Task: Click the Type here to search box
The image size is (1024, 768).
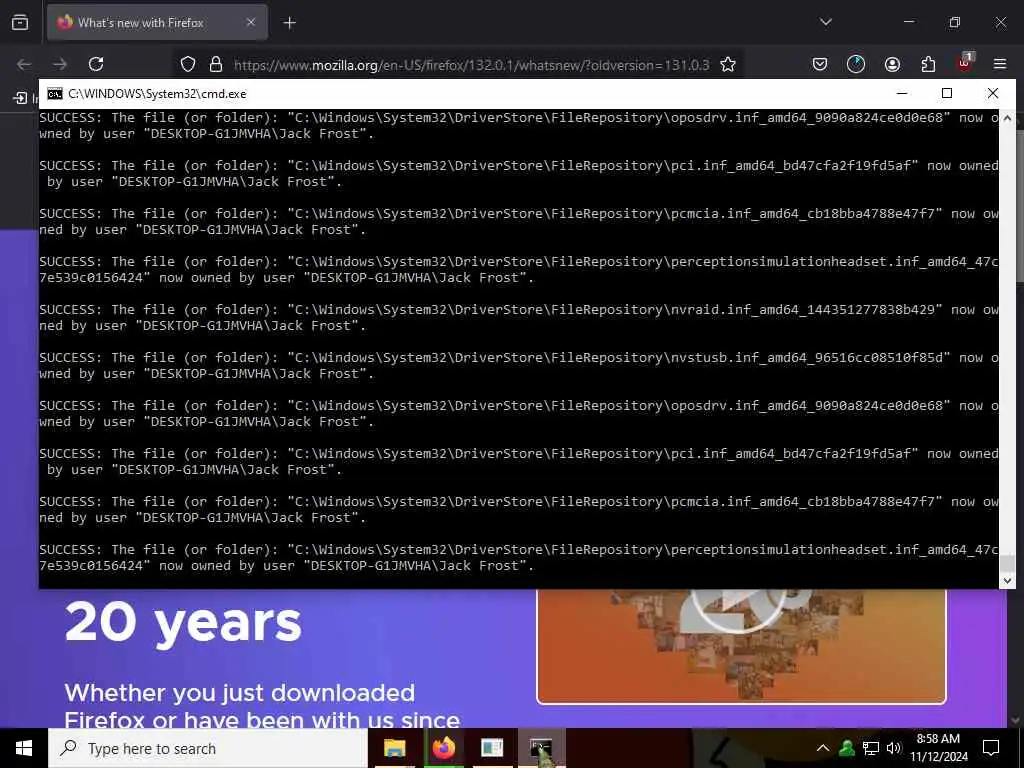Action: click(x=208, y=748)
